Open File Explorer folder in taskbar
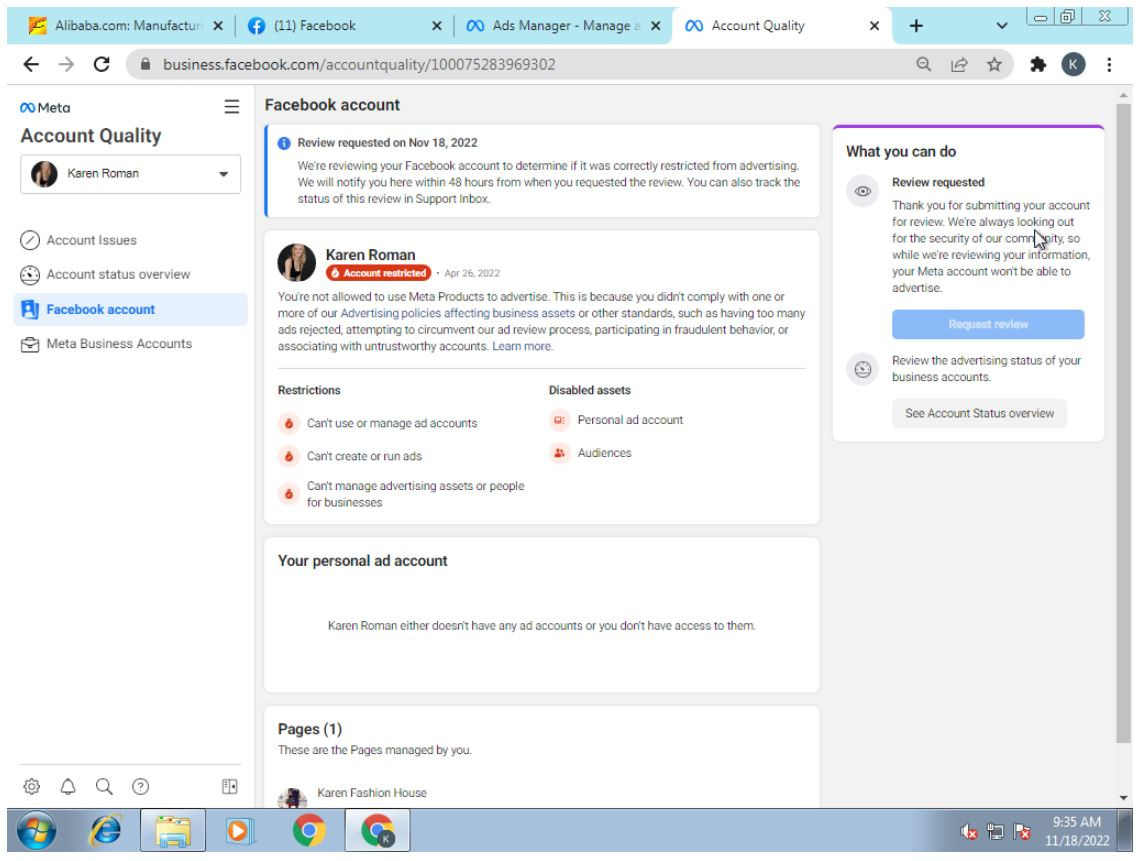Image resolution: width=1139 pixels, height=861 pixels. tap(173, 830)
